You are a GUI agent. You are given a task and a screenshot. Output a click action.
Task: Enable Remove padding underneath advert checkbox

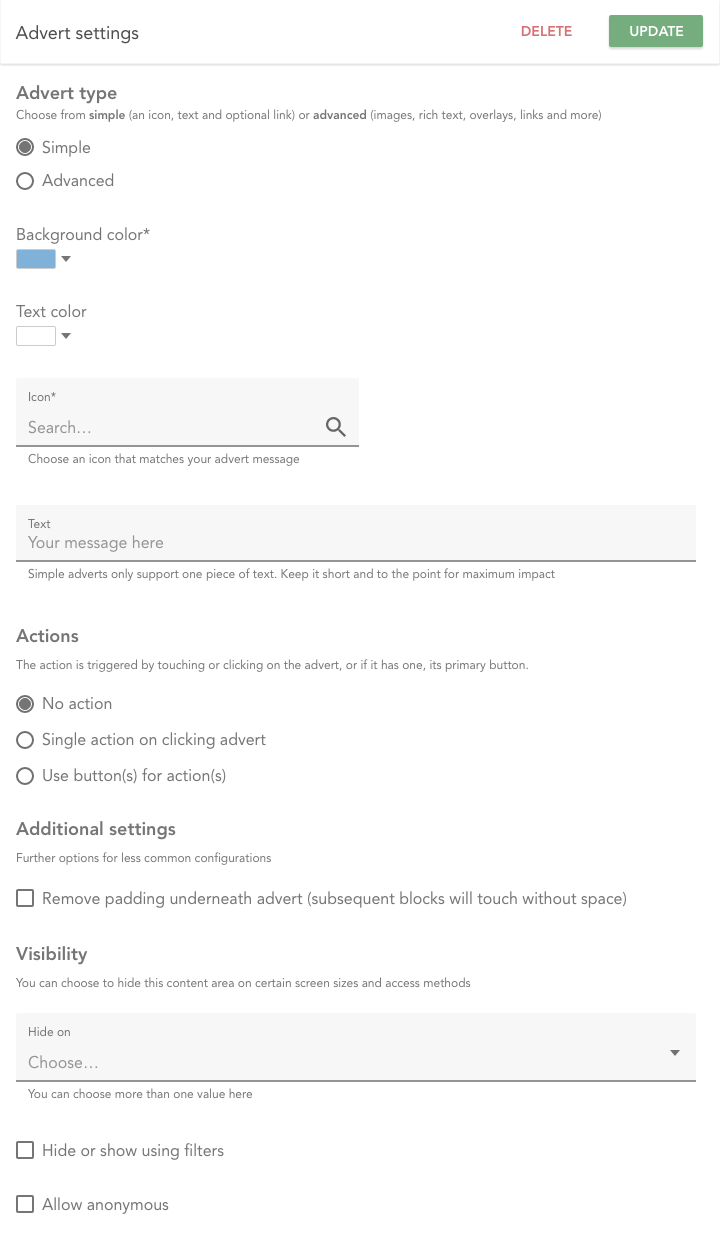point(26,899)
